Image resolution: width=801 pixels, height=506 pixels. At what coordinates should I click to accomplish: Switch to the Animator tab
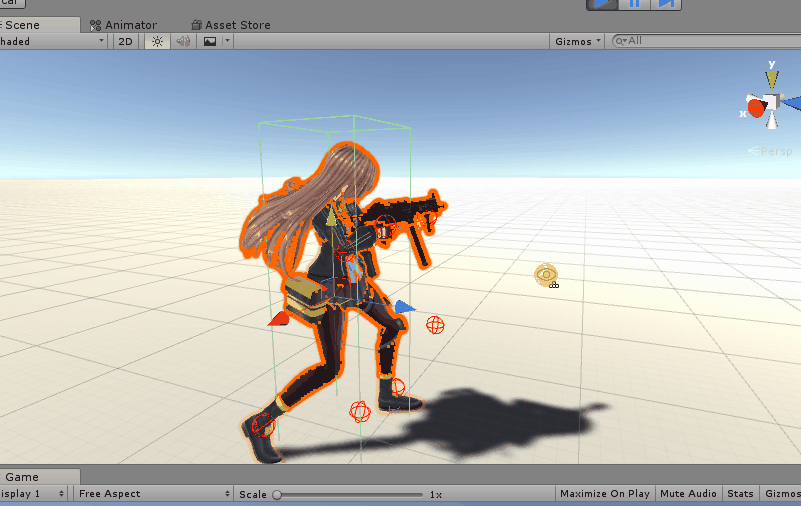[124, 25]
